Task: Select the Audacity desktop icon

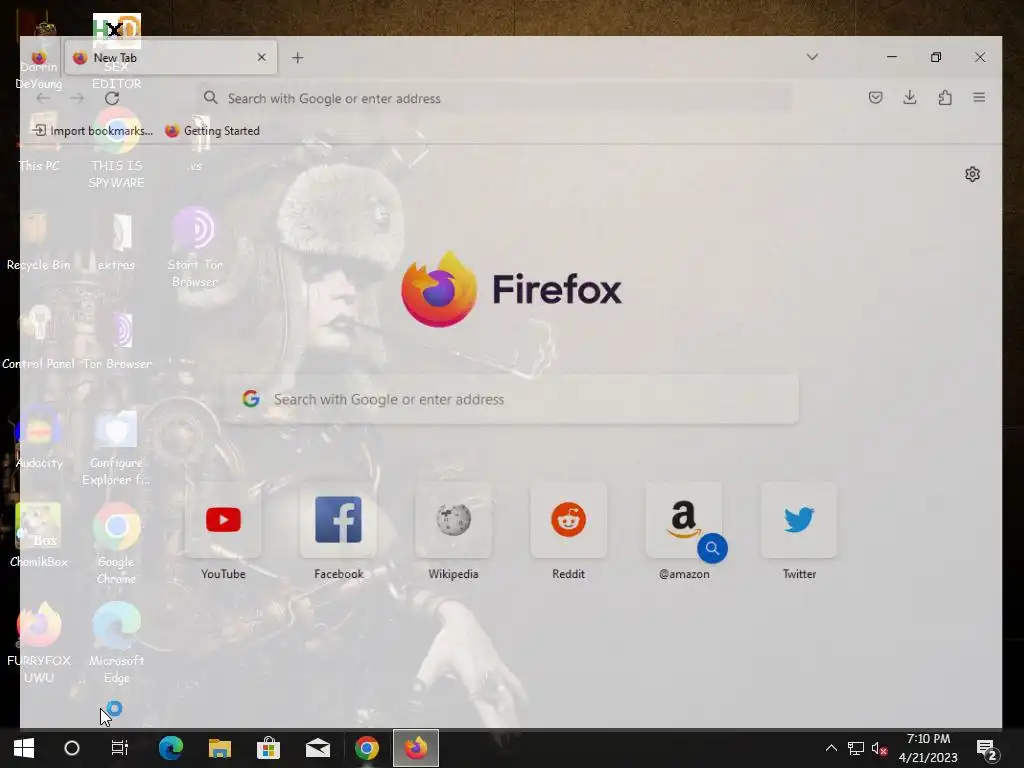Action: click(39, 438)
